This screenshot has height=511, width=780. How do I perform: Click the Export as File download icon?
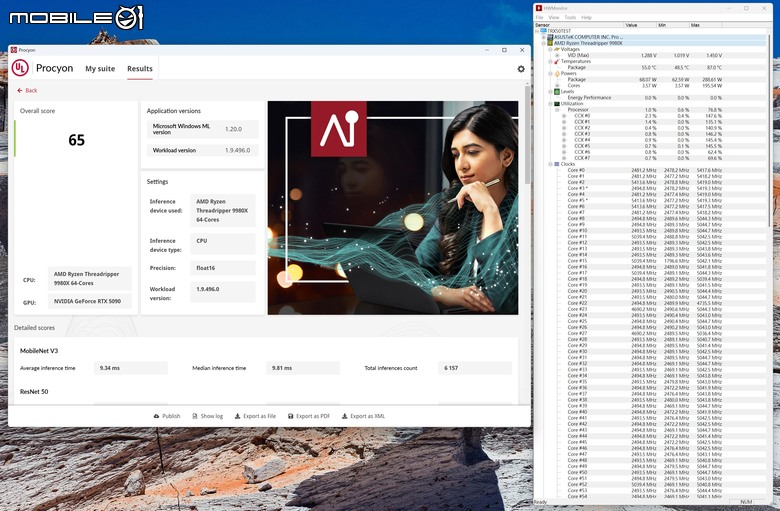[237, 416]
